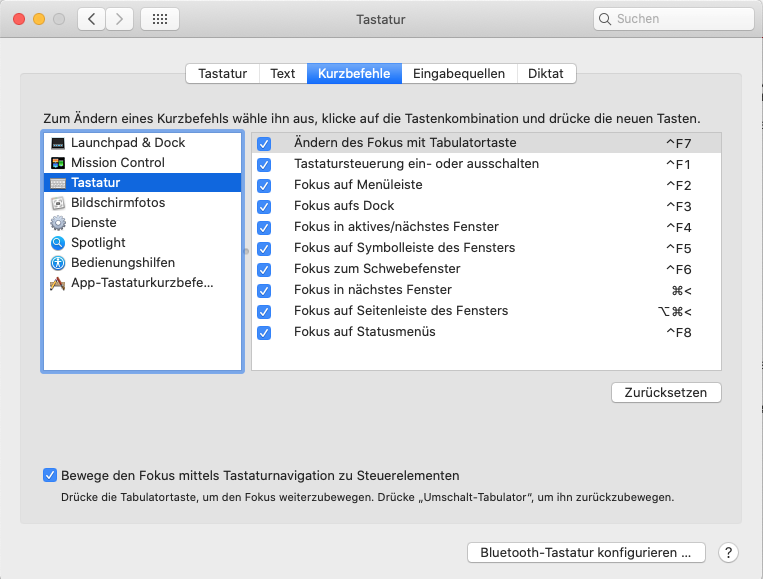This screenshot has height=579, width=763.
Task: Switch to the Text tab
Action: (x=283, y=73)
